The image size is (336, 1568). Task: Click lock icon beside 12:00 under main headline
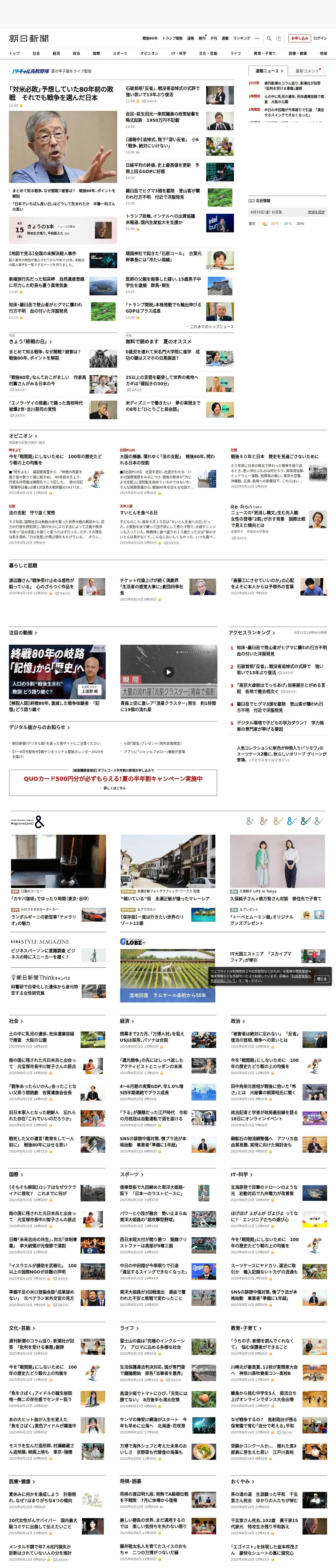tap(21, 105)
